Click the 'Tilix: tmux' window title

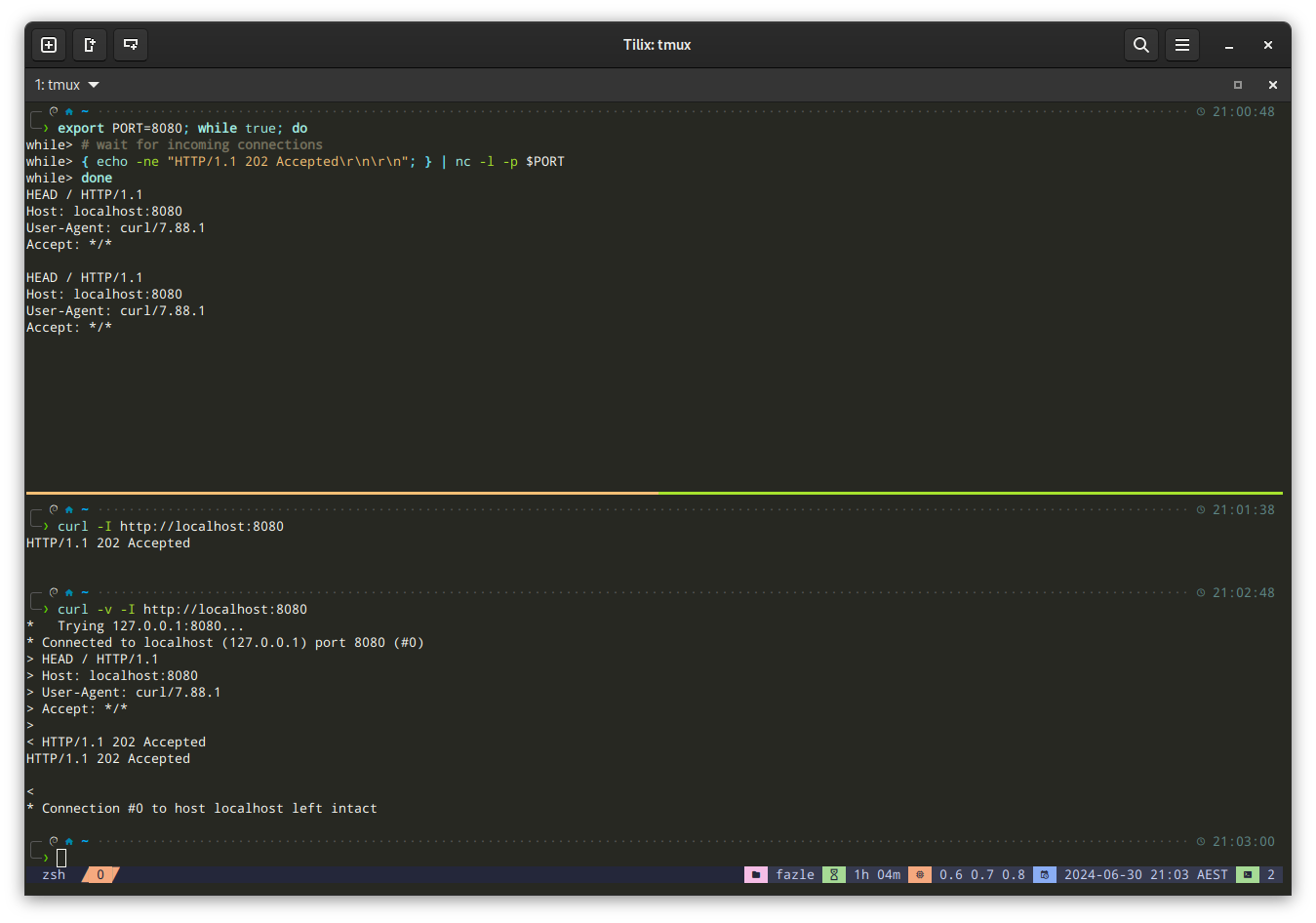pos(658,45)
